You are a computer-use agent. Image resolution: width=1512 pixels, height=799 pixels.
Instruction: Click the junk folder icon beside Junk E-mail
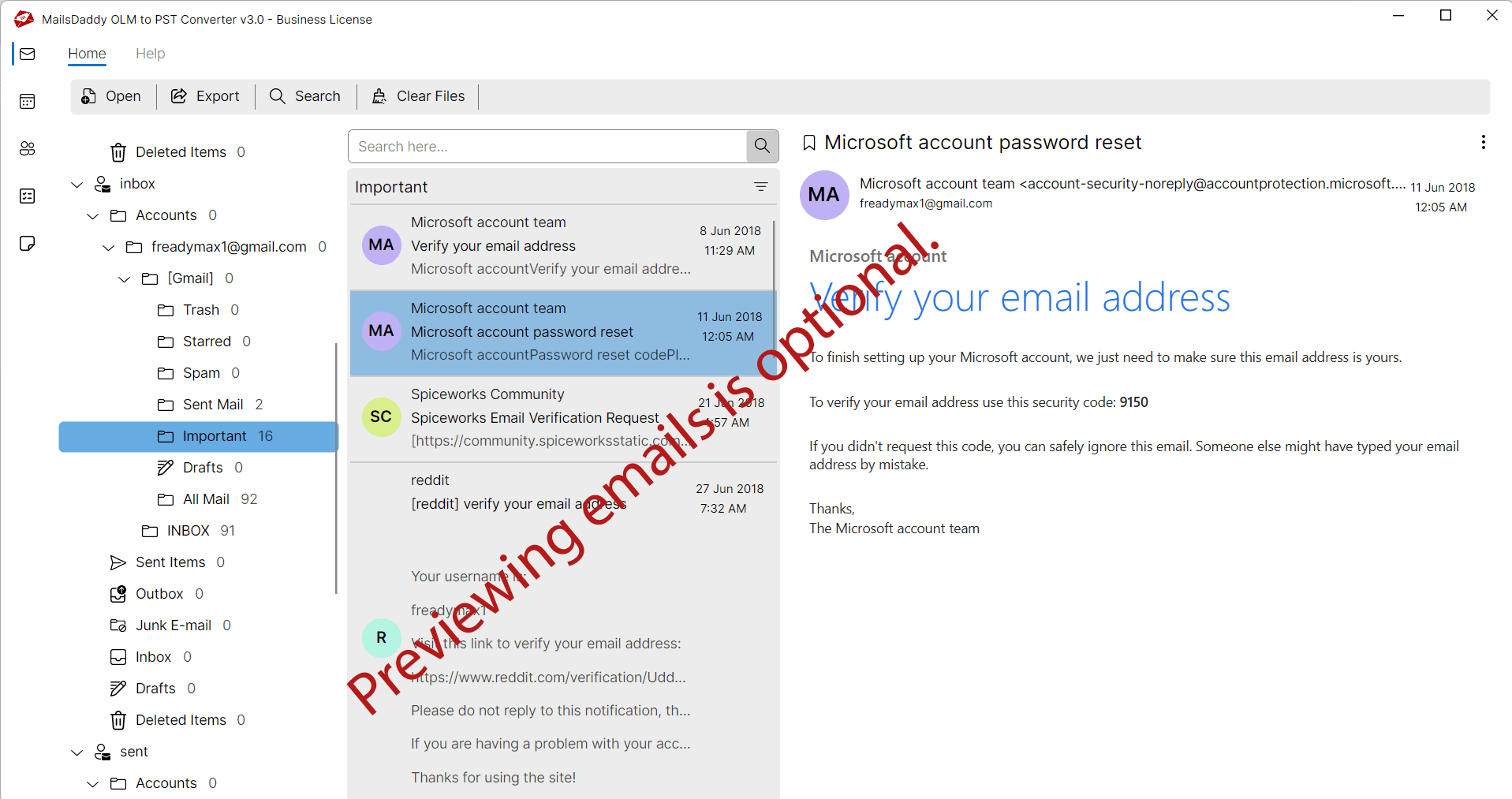point(118,625)
